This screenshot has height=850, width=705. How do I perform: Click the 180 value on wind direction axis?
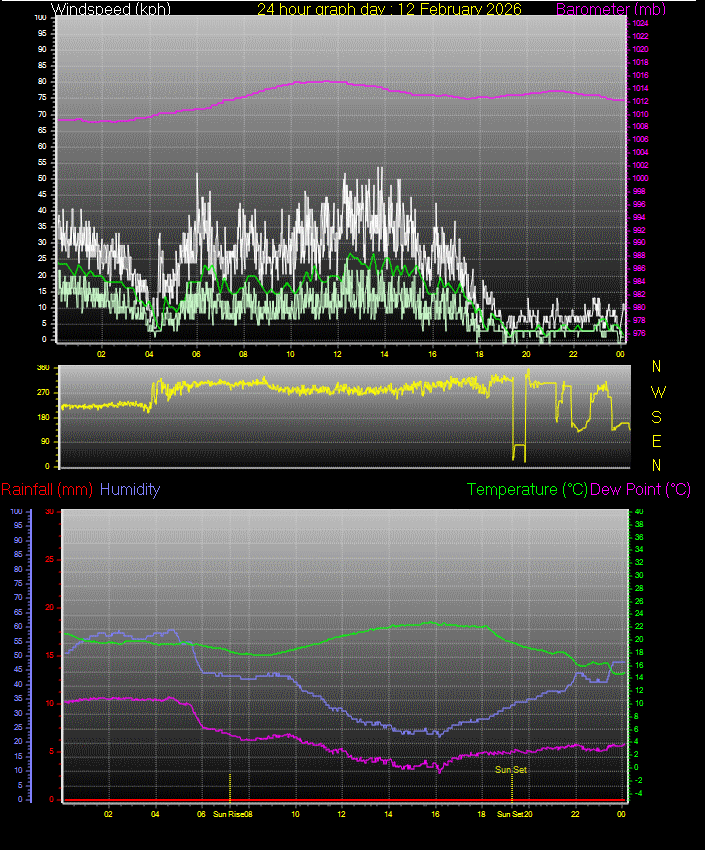pos(43,417)
